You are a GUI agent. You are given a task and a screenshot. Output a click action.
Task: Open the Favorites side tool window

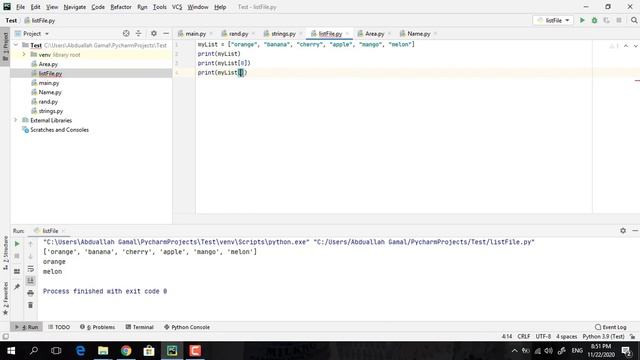click(x=5, y=298)
